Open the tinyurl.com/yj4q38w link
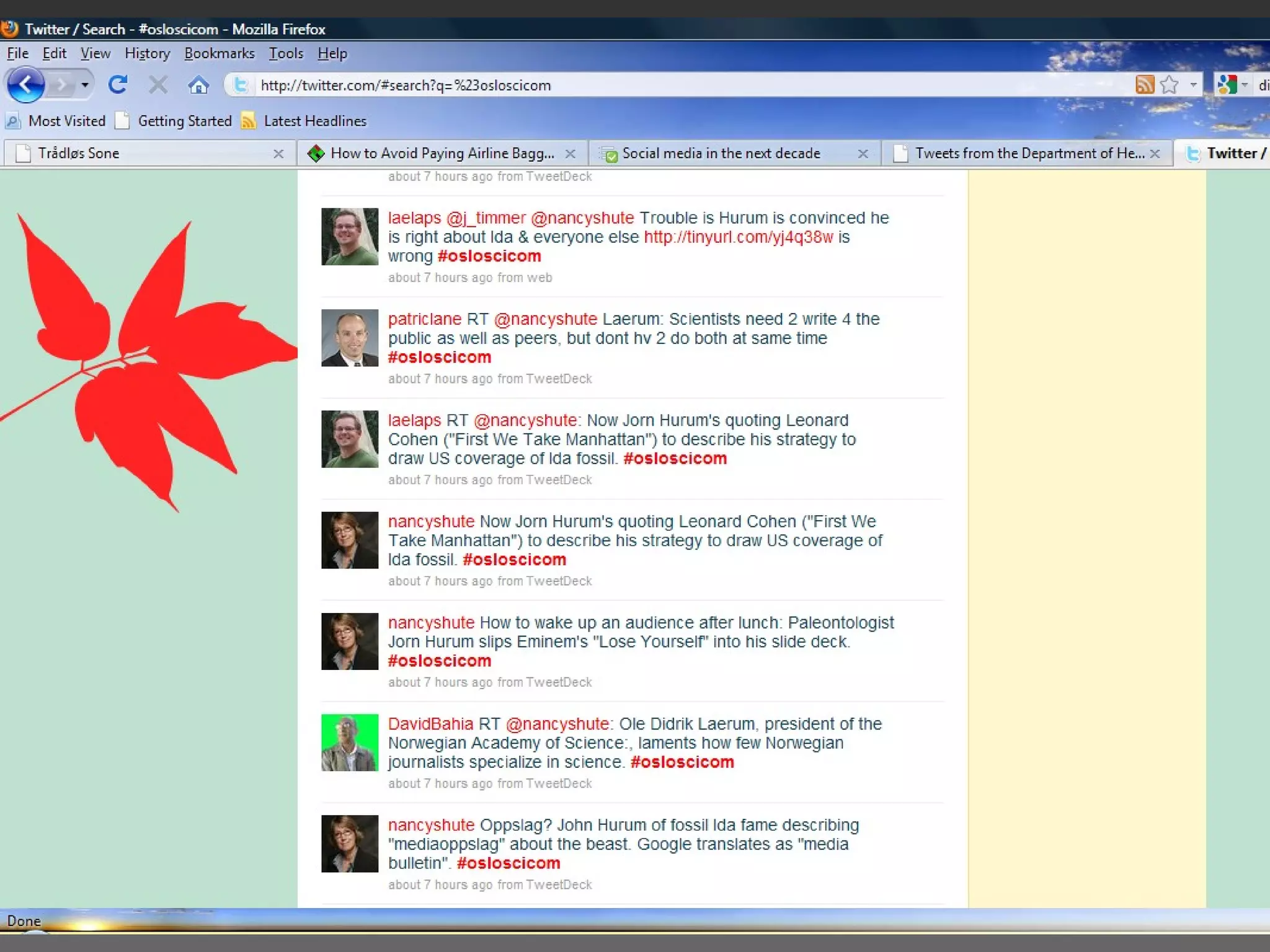This screenshot has width=1270, height=952. pos(738,237)
